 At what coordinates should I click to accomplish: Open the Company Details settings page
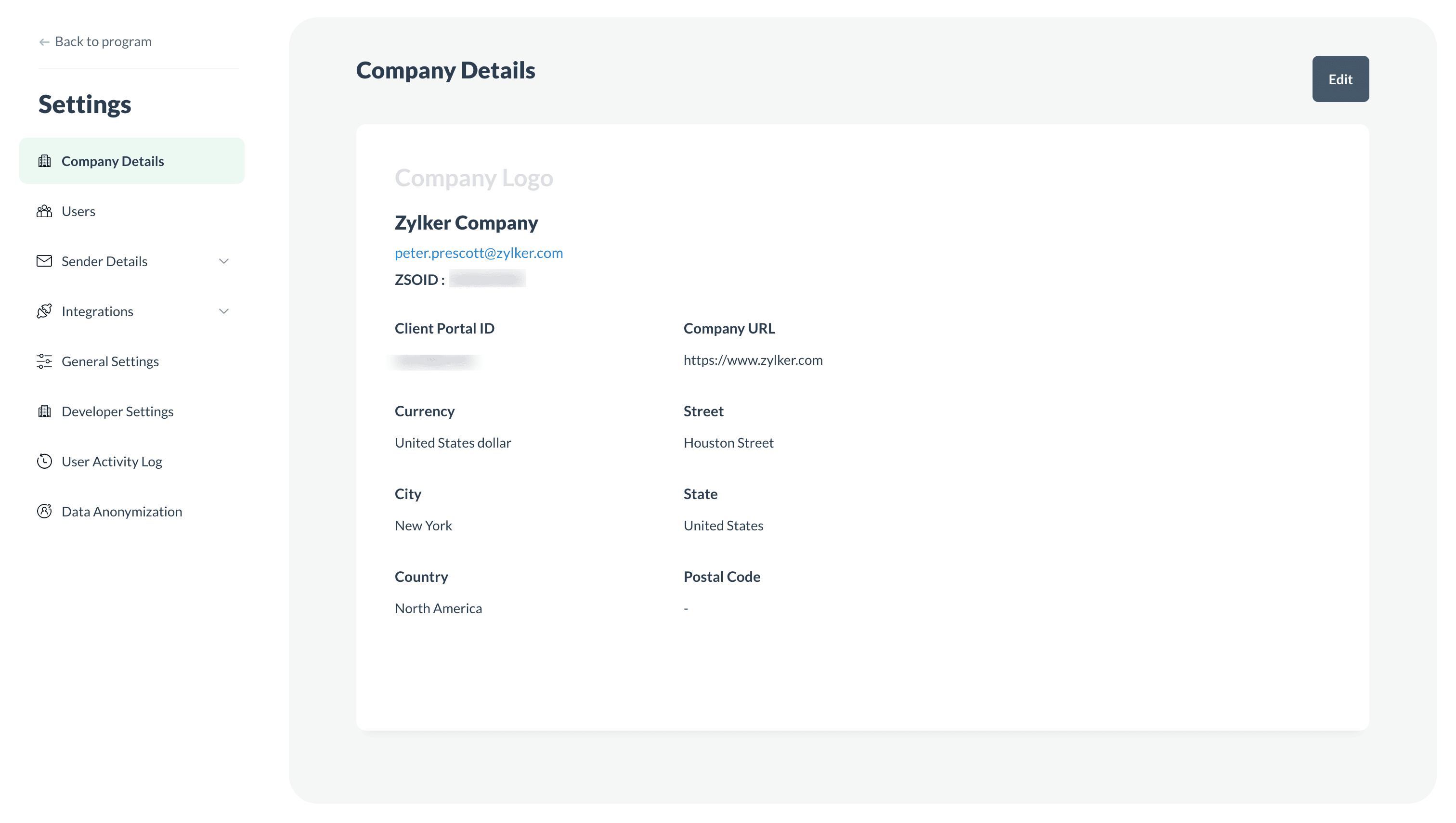pos(112,161)
